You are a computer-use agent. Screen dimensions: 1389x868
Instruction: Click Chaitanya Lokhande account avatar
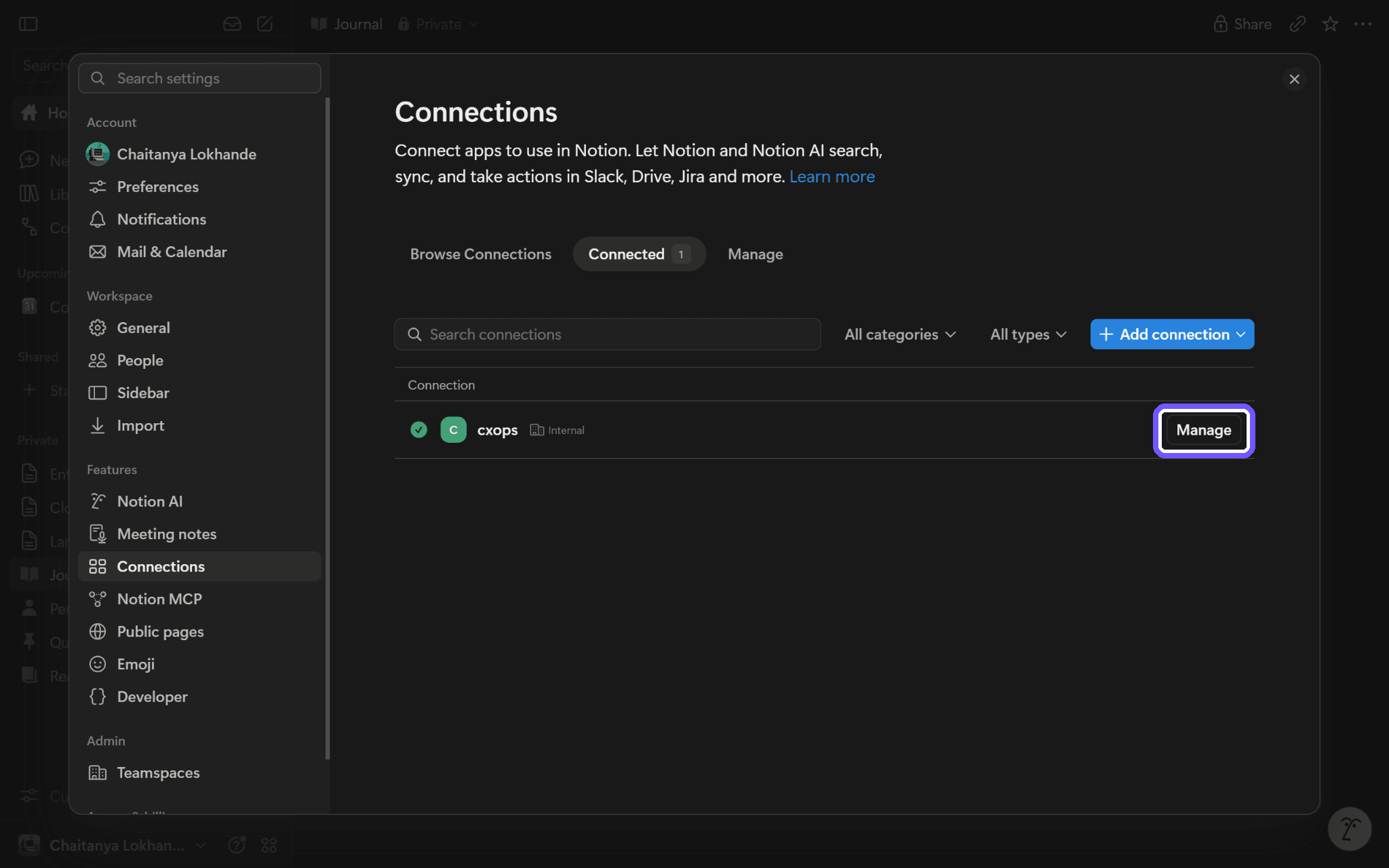point(98,154)
